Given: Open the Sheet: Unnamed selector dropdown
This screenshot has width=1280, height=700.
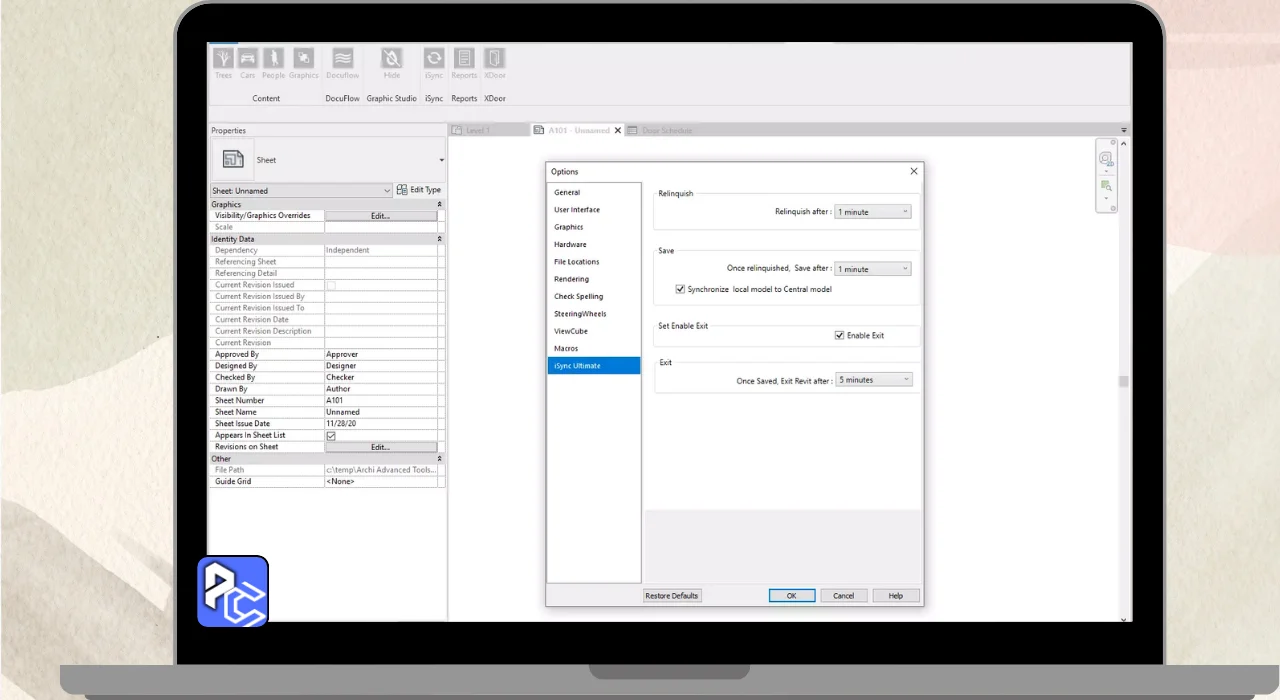Looking at the screenshot, I should (x=301, y=190).
